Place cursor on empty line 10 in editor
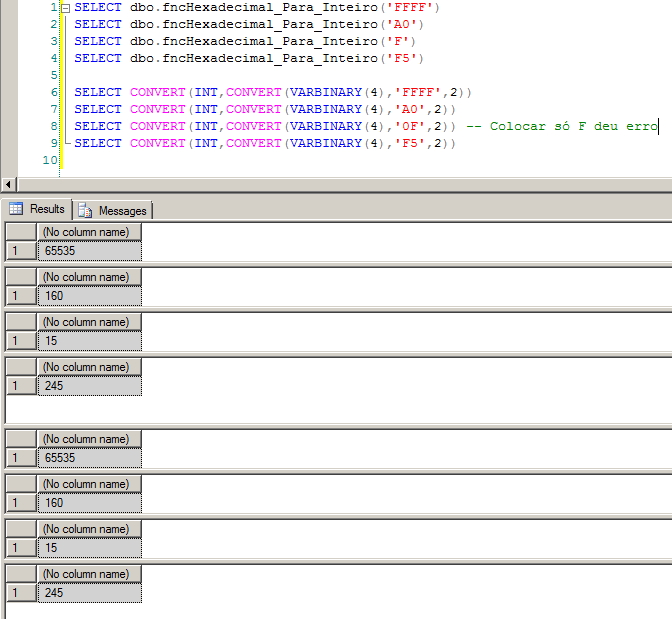The width and height of the screenshot is (672, 619). tap(200, 160)
